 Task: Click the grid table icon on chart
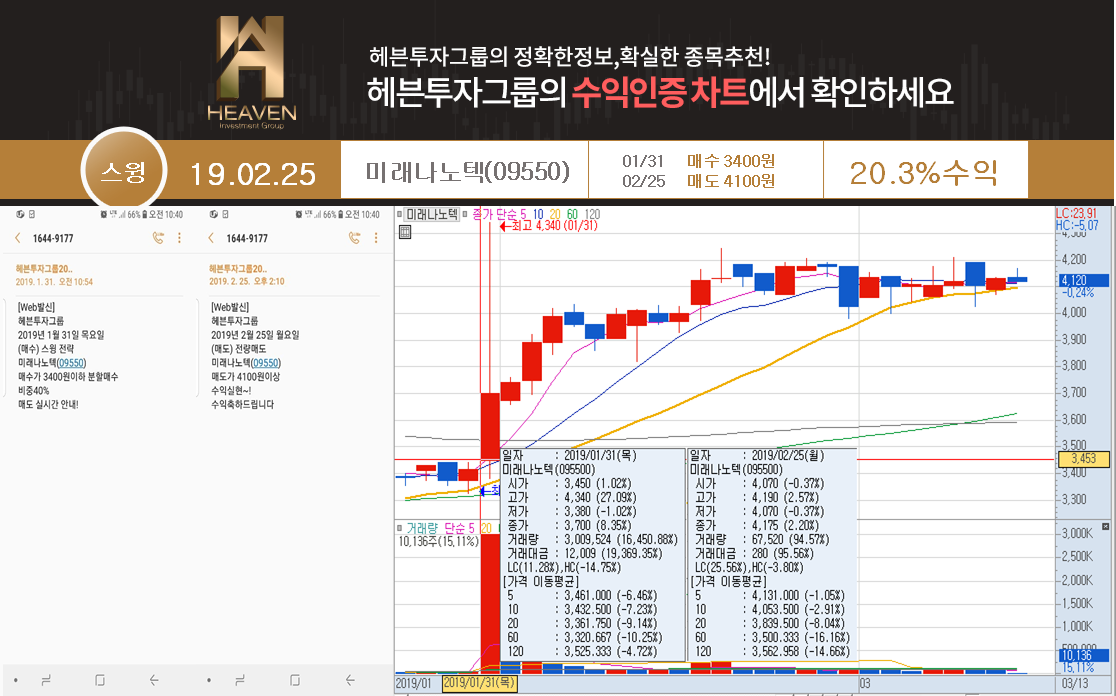[x=405, y=231]
